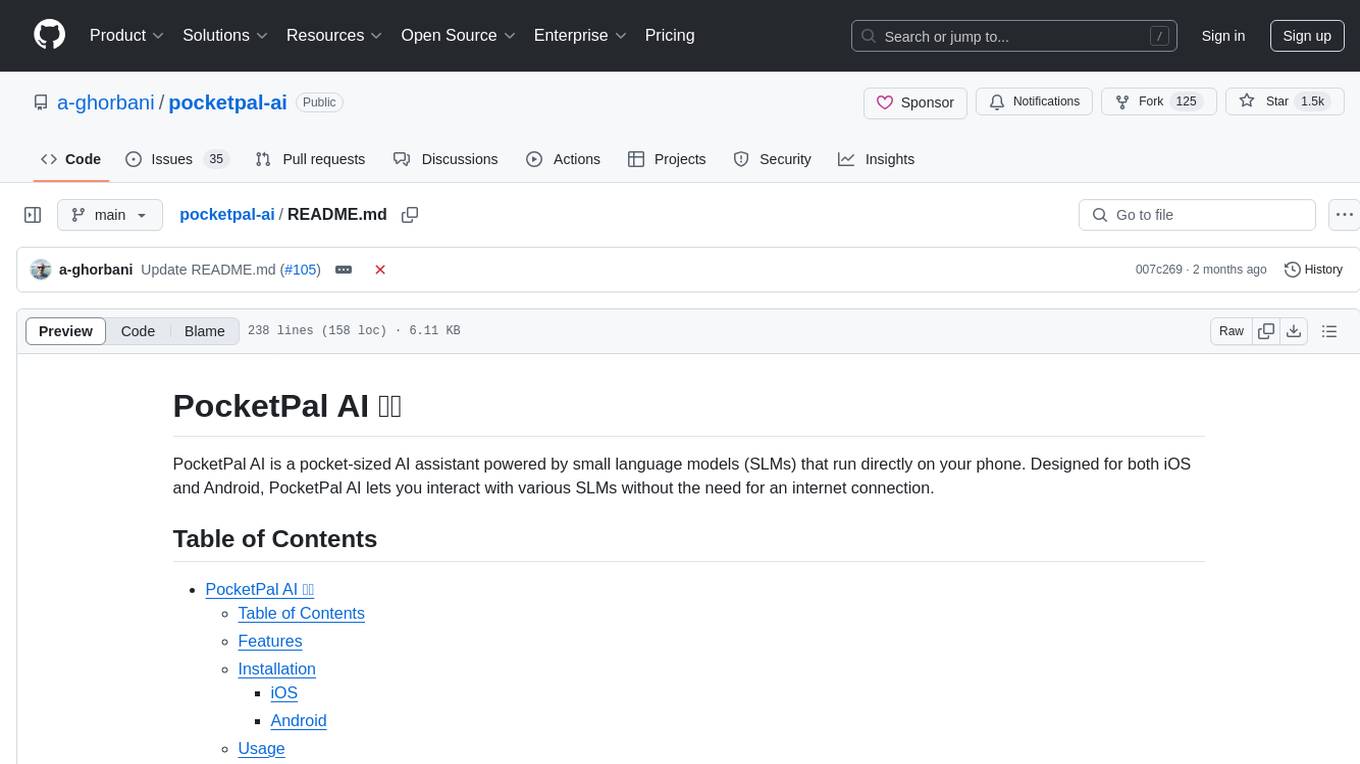Select the Code view
The width and height of the screenshot is (1360, 764).
coord(138,331)
